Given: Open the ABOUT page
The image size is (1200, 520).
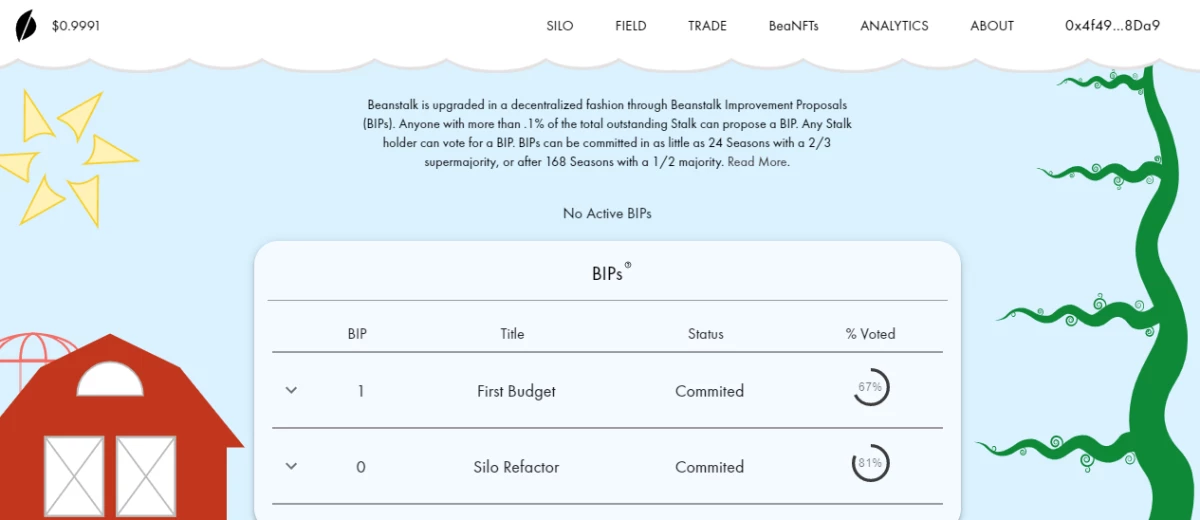Looking at the screenshot, I should 992,26.
